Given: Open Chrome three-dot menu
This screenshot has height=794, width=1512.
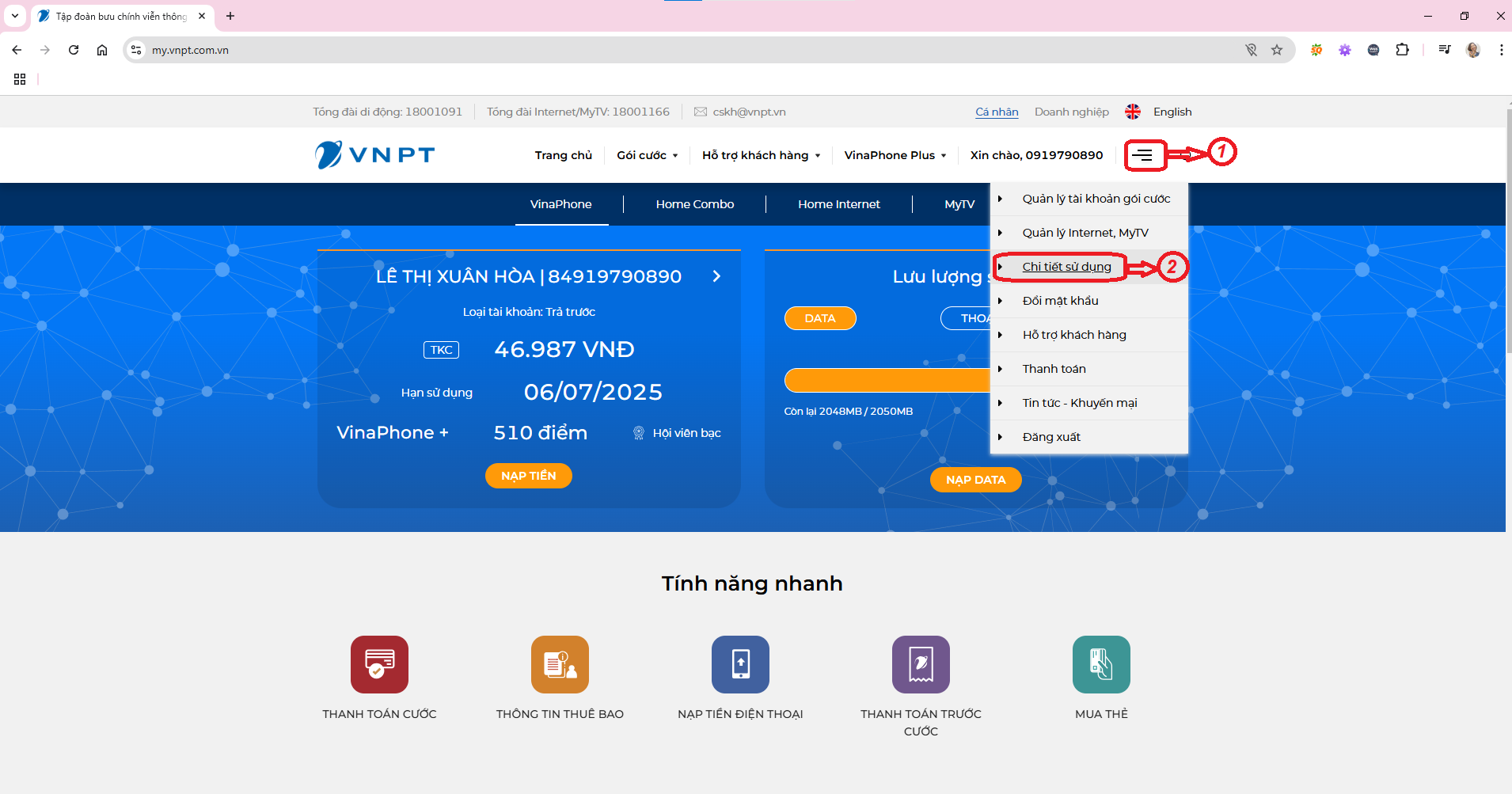Looking at the screenshot, I should coord(1501,50).
